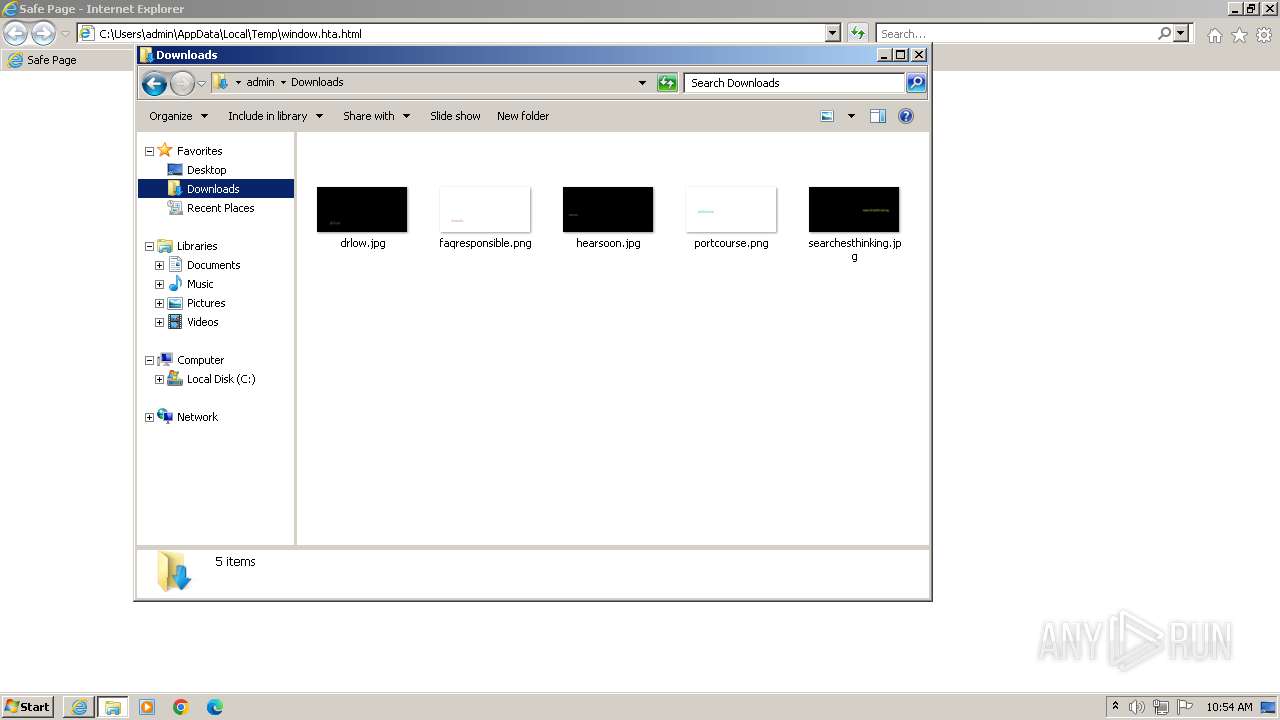Click Internet Explorer search magnifier icon

click(x=1165, y=33)
